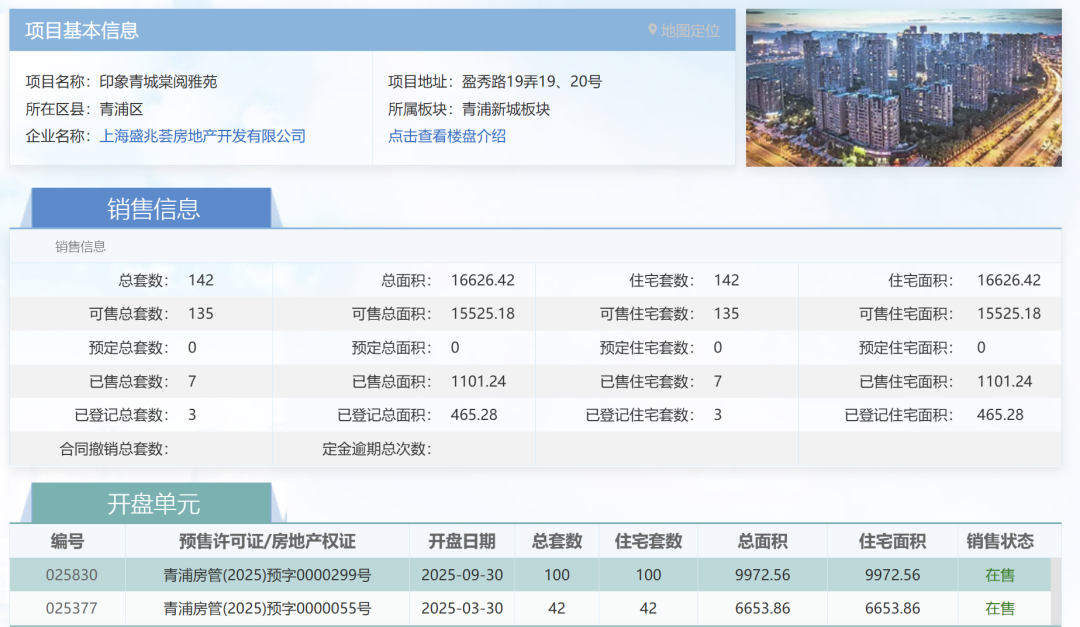This screenshot has width=1080, height=627.
Task: Click the 预售许可证/房地产权证 column header
Action: pos(267,542)
